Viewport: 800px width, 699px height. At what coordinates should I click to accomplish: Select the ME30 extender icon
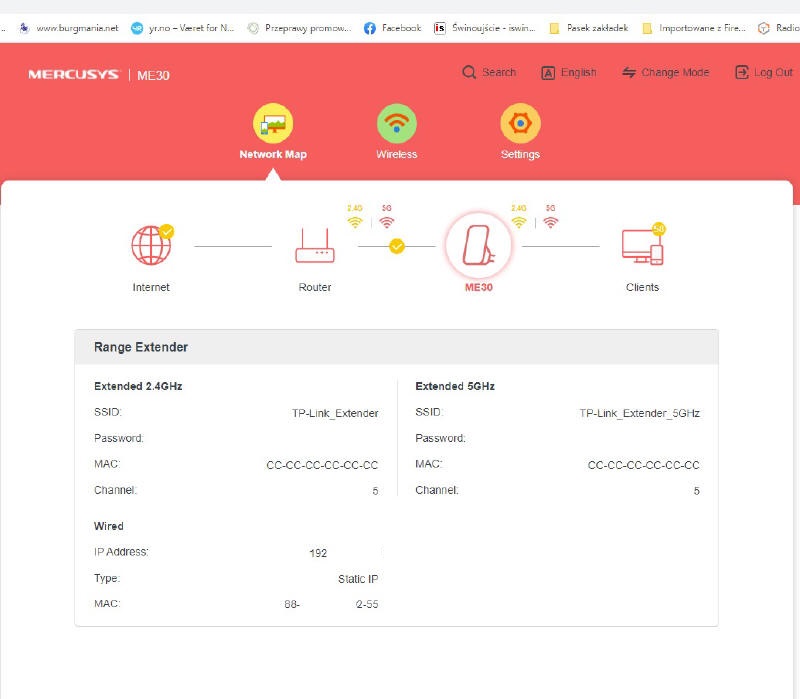[x=479, y=245]
